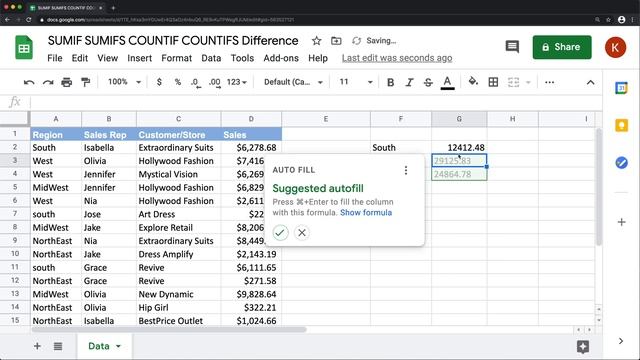
Task: Click the Merge cells icon
Action: (x=513, y=82)
